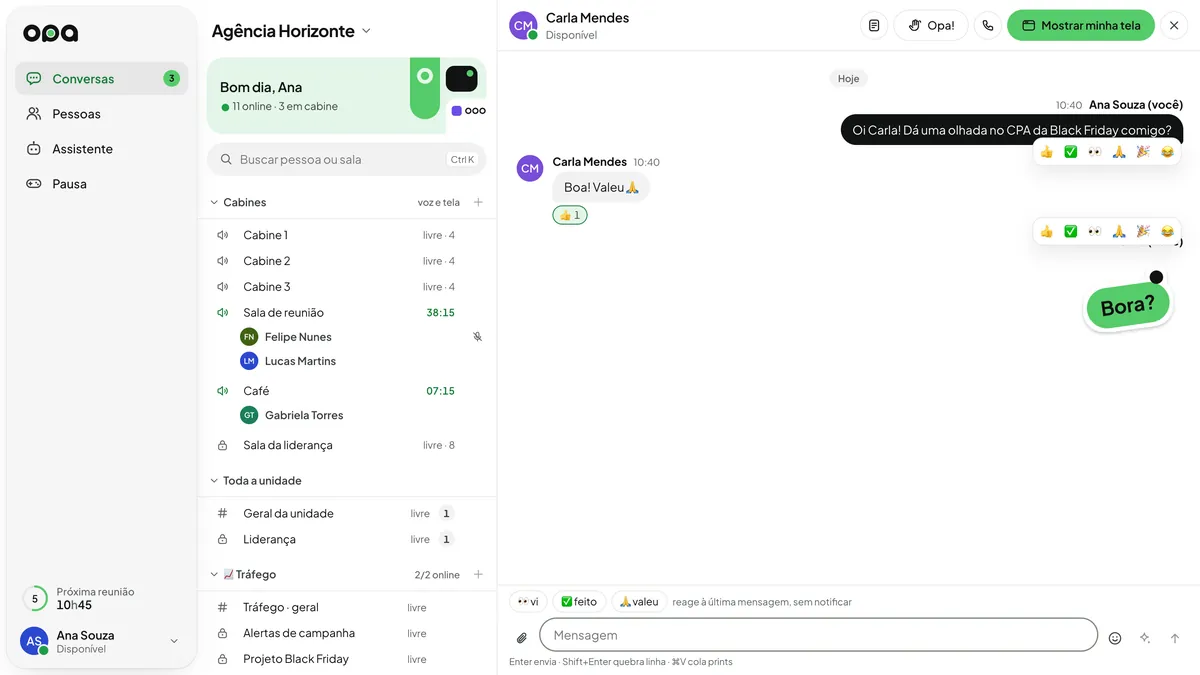Click the speaker icon next to Cabine 1

223,235
